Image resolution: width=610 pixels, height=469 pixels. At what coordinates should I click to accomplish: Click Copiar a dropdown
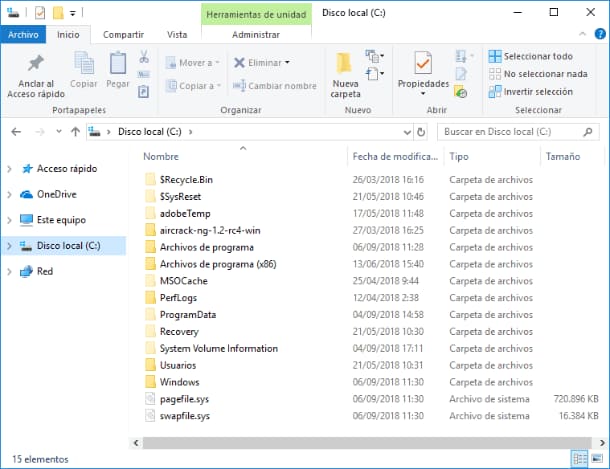[193, 86]
